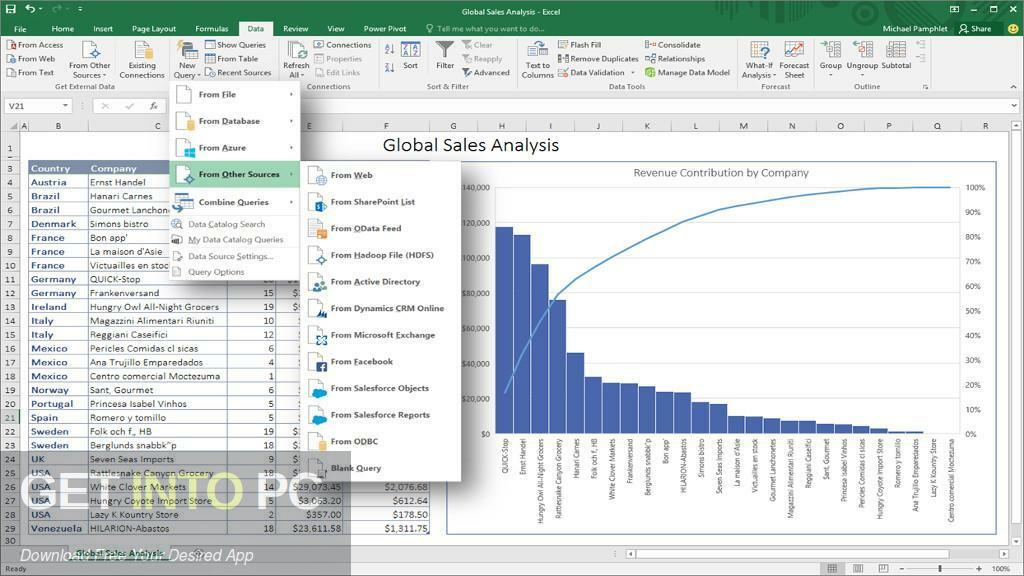Screen dimensions: 1024x576
Task: Open Text to Columns
Action: click(x=537, y=59)
